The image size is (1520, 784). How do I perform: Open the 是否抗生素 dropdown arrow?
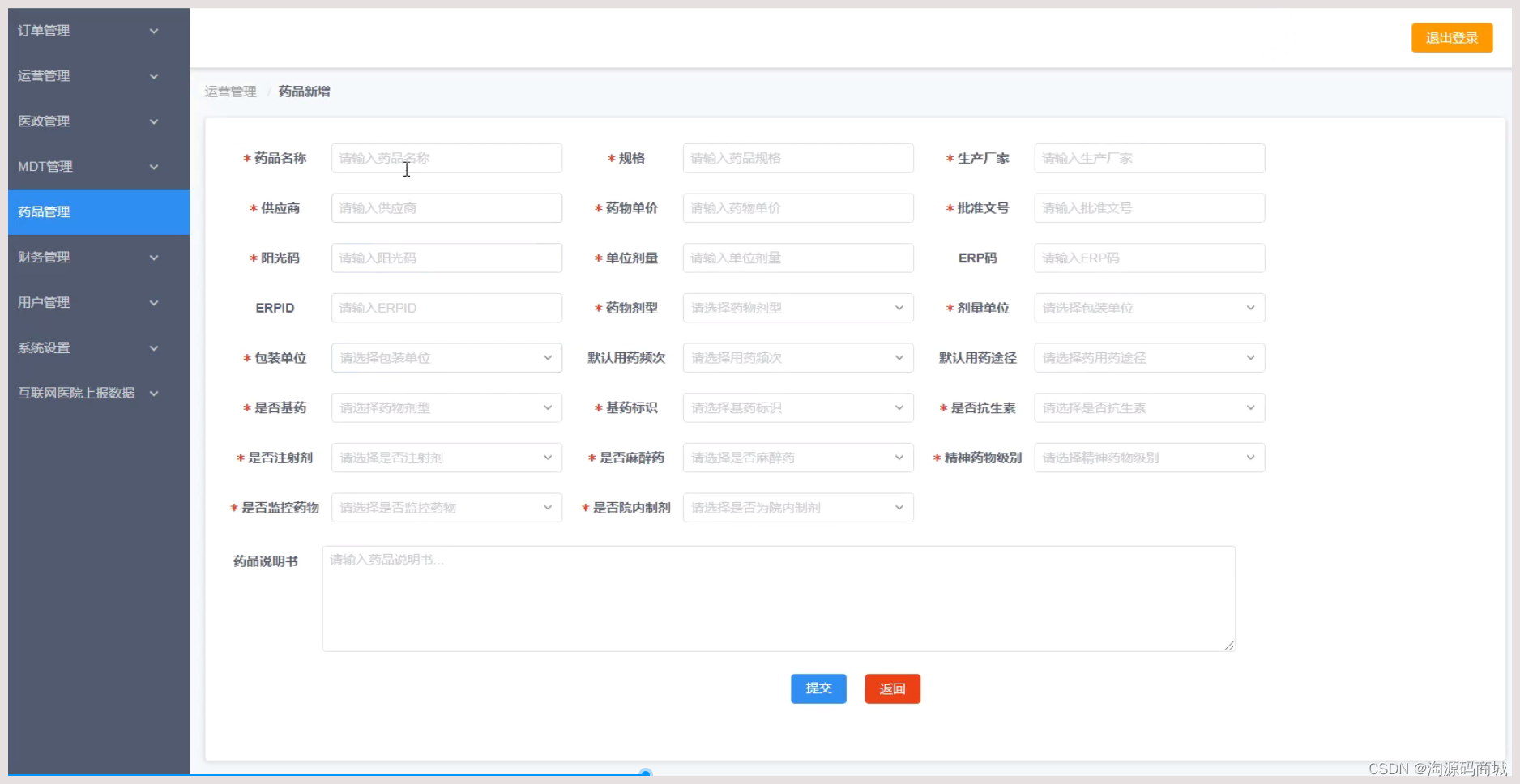tap(1249, 408)
